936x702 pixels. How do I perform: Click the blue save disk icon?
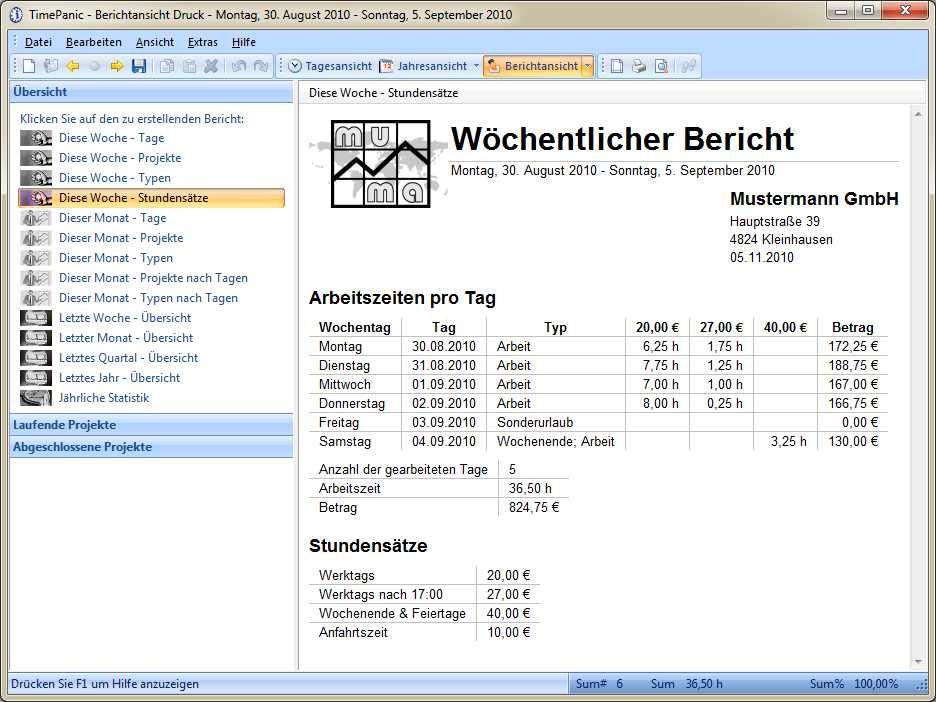pos(139,66)
